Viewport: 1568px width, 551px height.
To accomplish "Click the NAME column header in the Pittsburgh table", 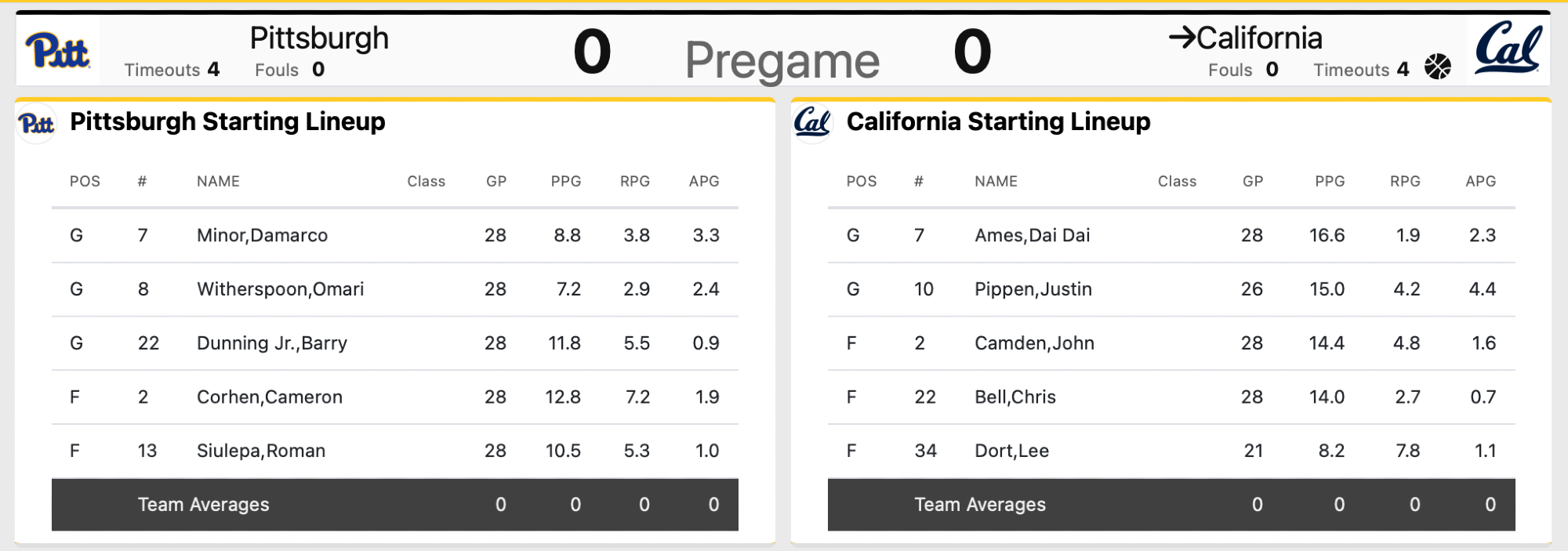I will tap(218, 181).
